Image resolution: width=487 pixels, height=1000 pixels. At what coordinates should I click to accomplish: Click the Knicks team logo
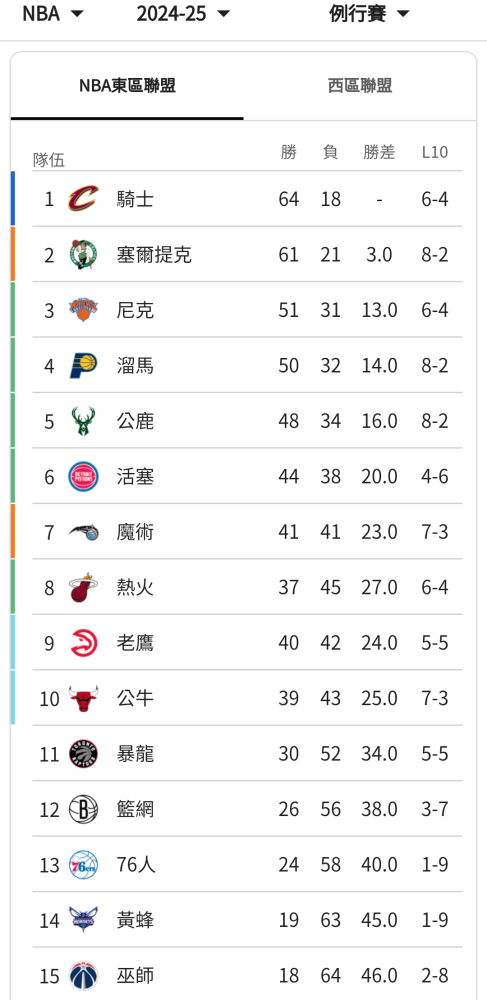[84, 310]
